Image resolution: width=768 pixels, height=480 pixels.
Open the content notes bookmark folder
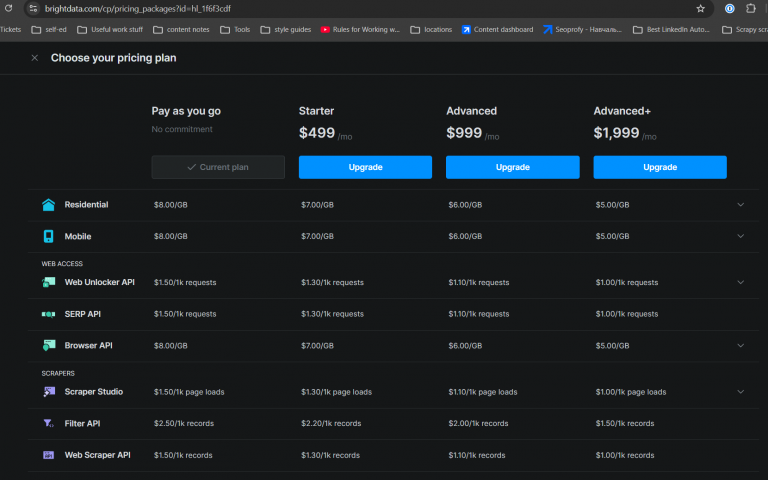tap(181, 29)
